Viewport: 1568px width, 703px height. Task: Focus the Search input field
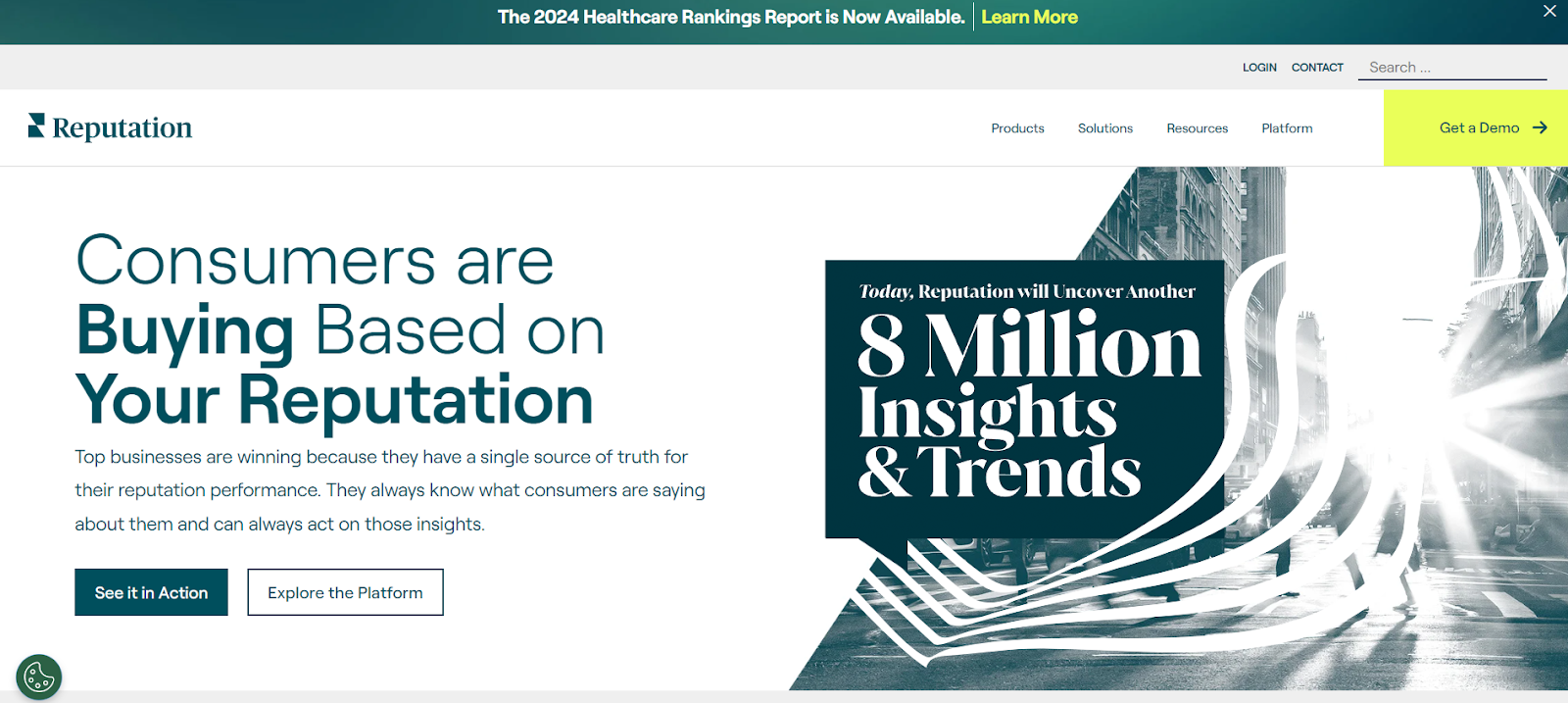point(1452,68)
